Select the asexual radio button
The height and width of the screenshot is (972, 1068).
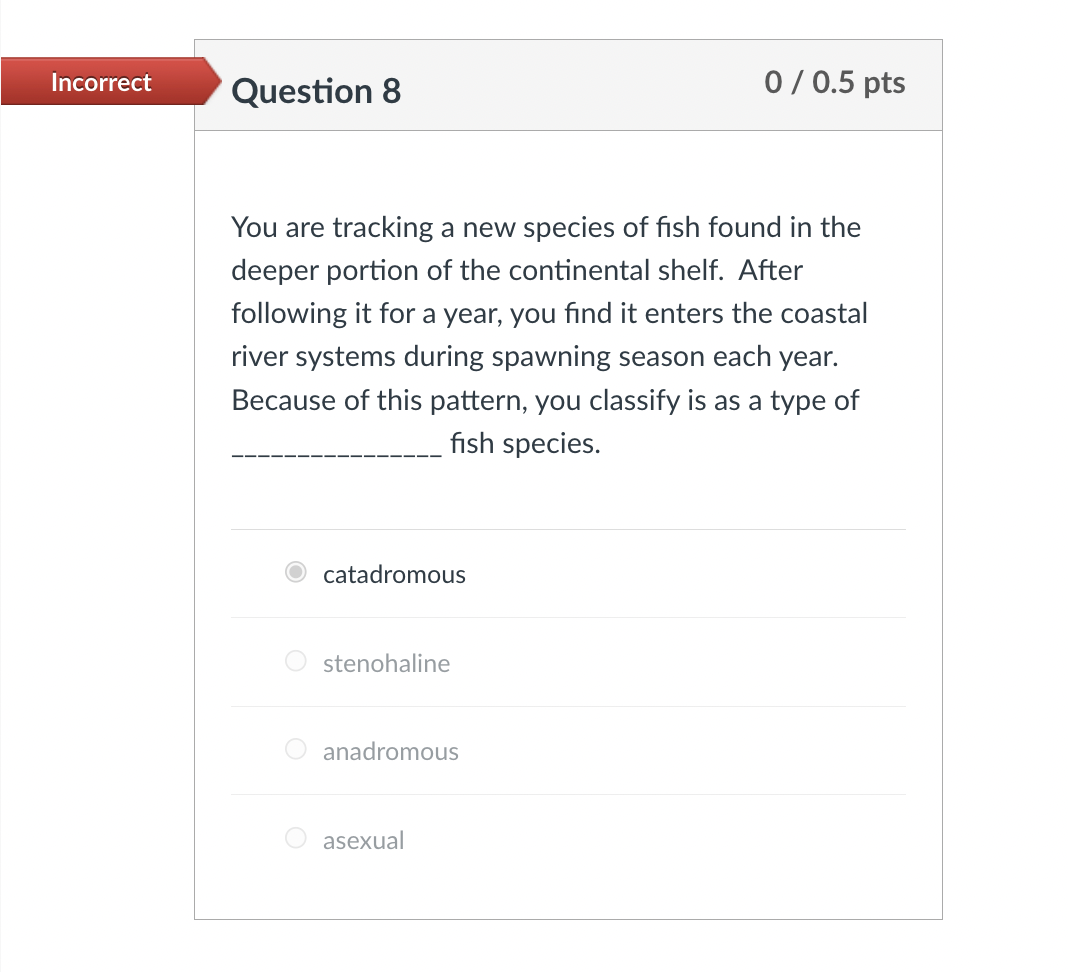click(296, 838)
